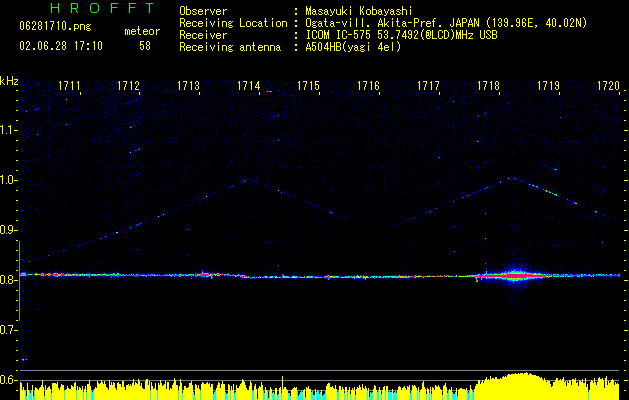Click the Receiving antenna label
629x400 pixels.
coord(230,47)
